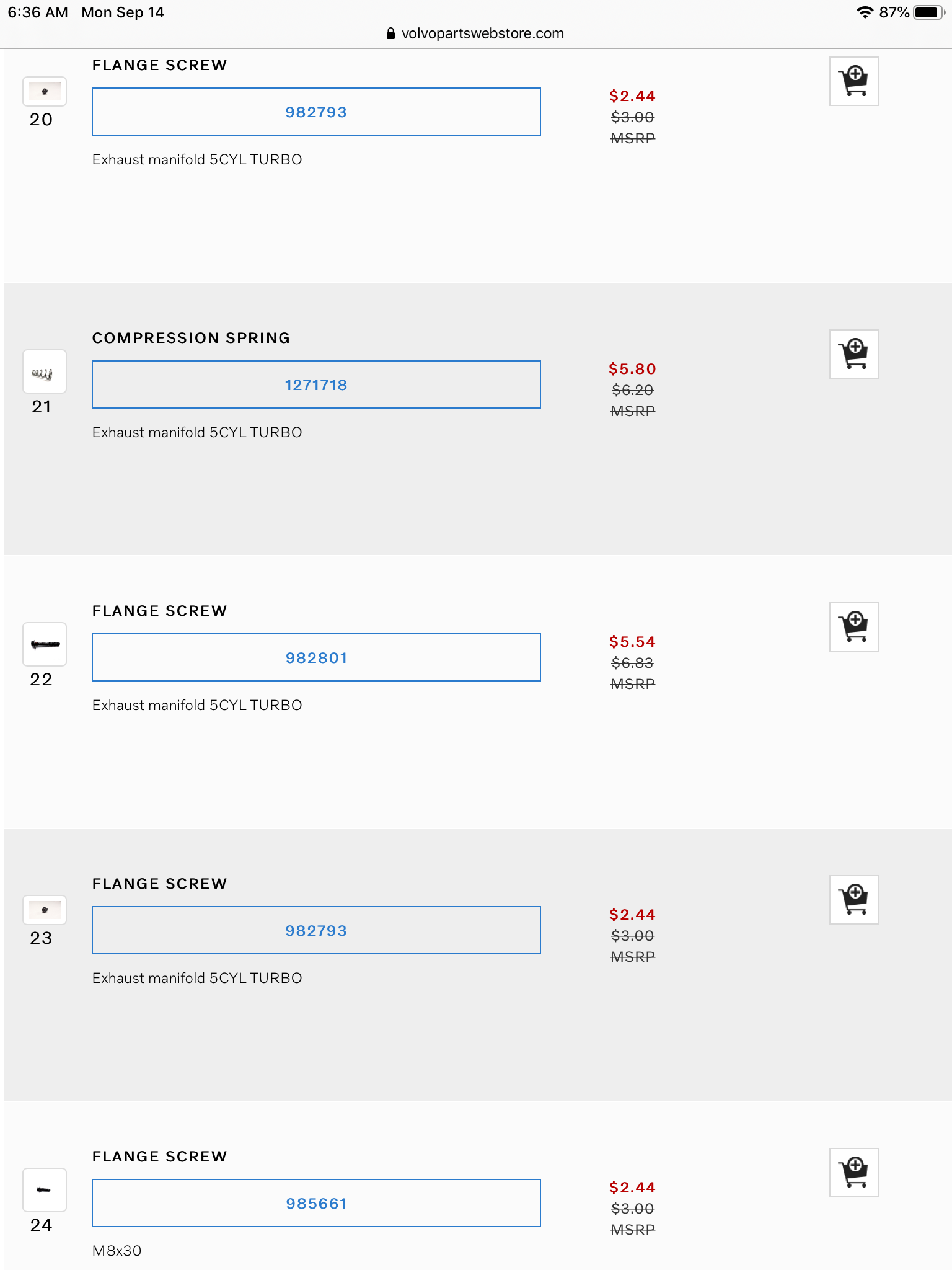952x1270 pixels.
Task: Tap the 6:36 AM clock
Action: (x=38, y=12)
